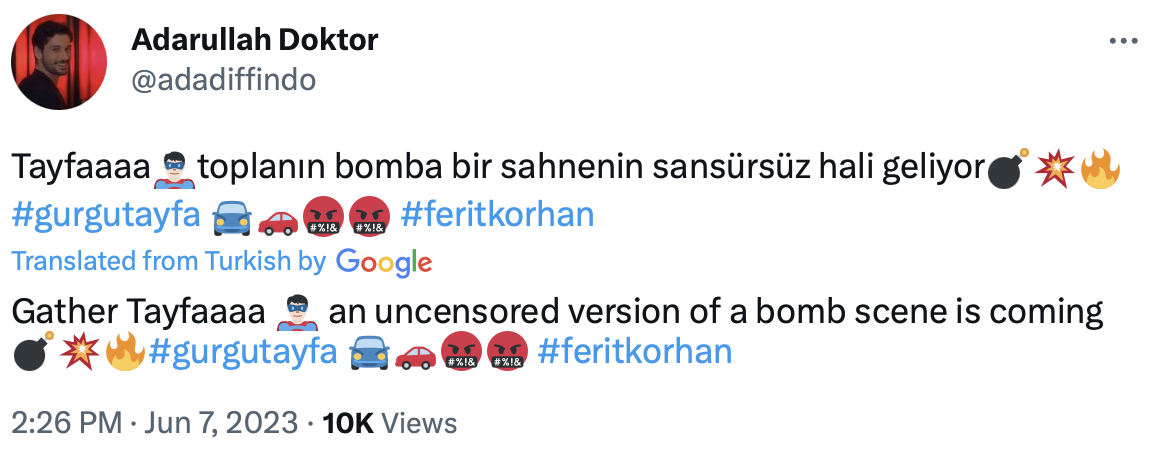Open the tweet's more options menu
Image resolution: width=1174 pixels, height=464 pixels.
[x=1125, y=41]
